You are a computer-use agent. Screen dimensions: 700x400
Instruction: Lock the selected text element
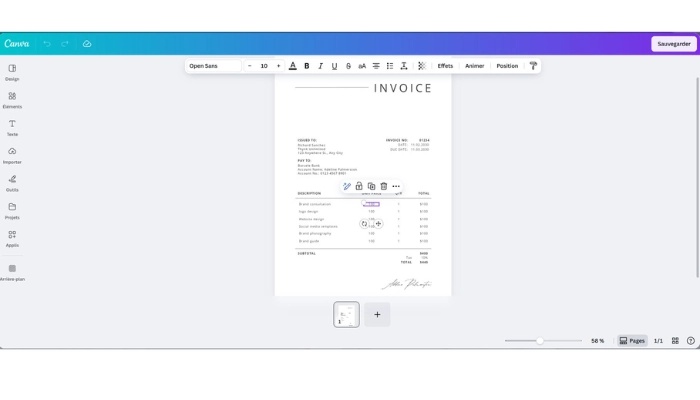(359, 186)
